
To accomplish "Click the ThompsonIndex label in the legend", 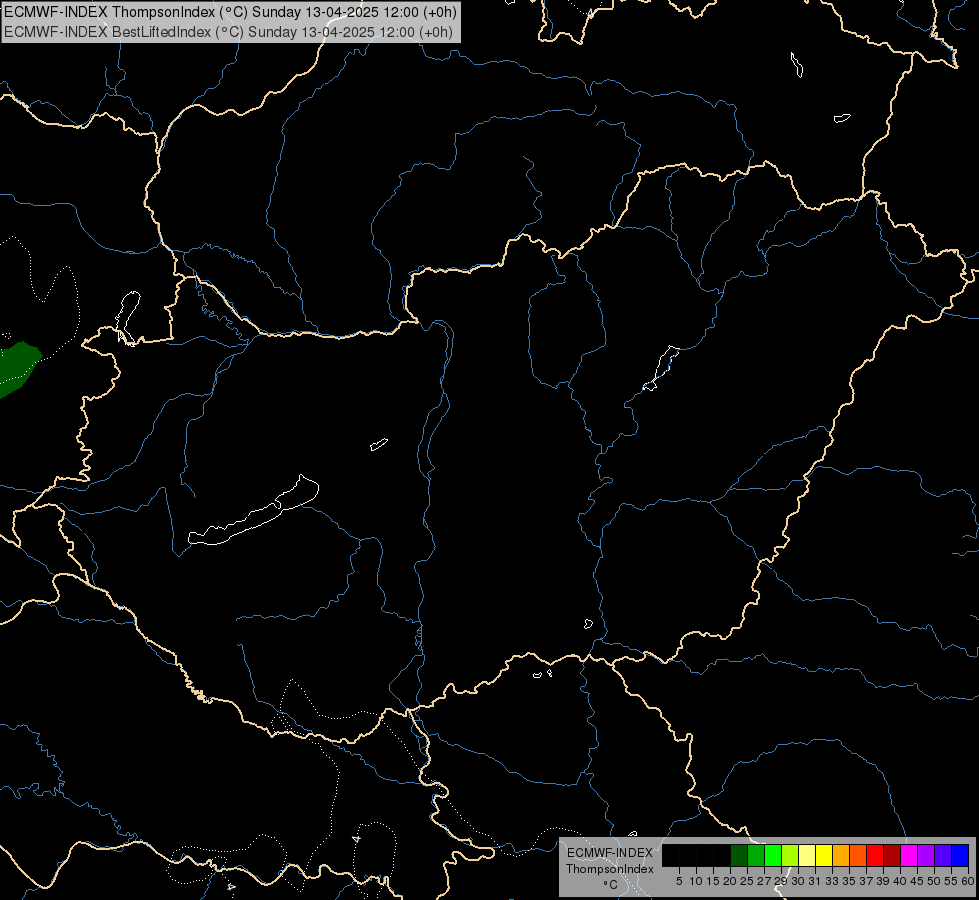I will tap(609, 869).
